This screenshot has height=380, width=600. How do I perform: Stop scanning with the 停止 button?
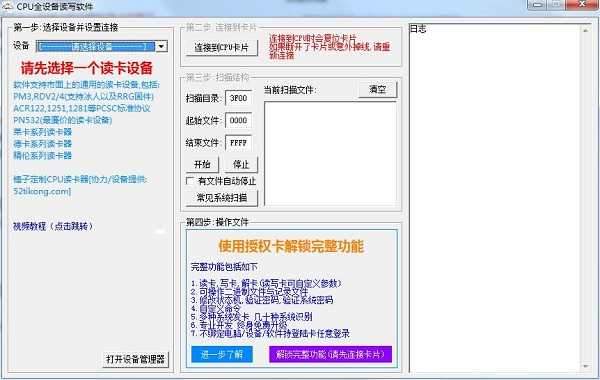pos(241,165)
